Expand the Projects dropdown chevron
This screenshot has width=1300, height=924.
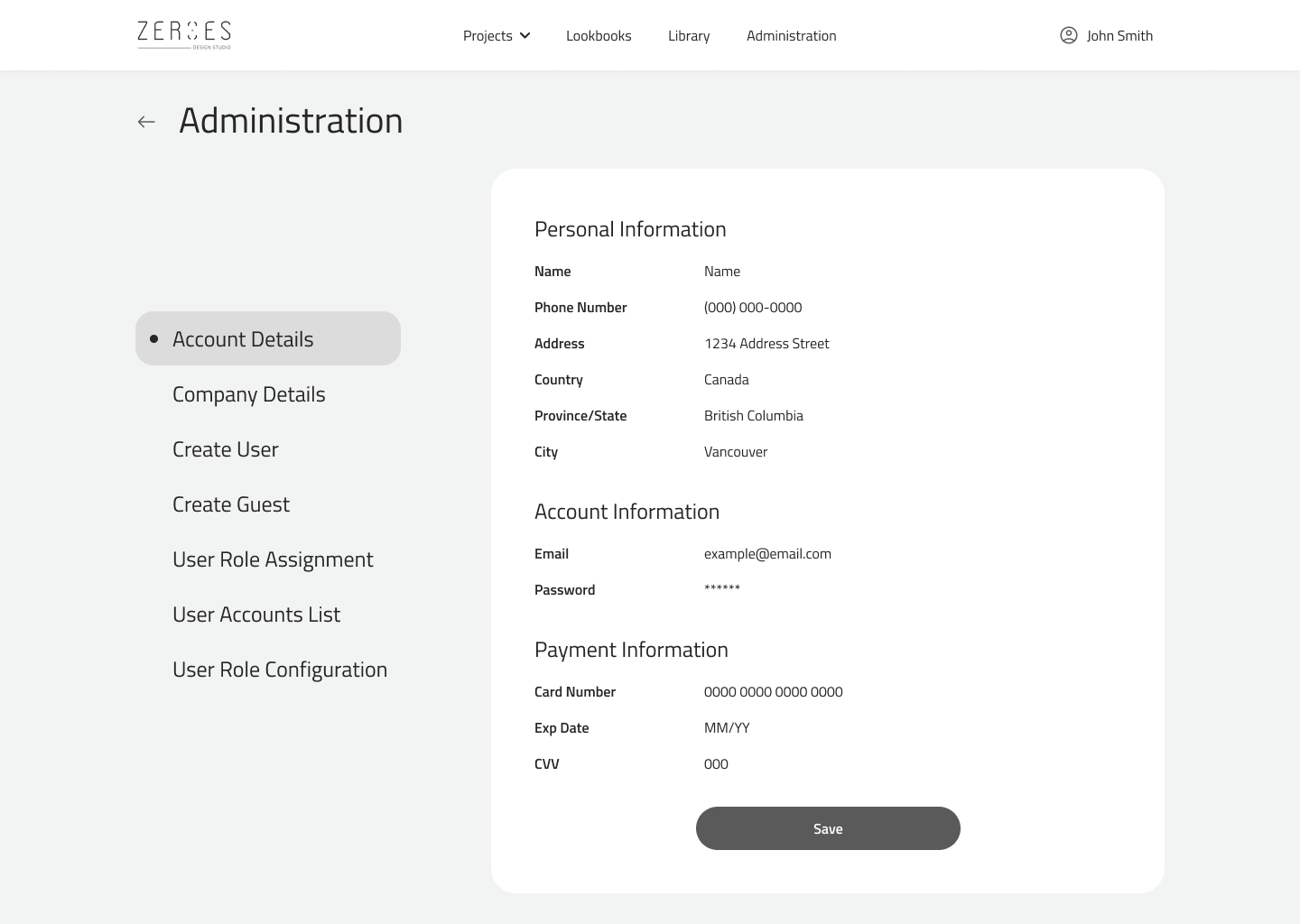[x=525, y=36]
